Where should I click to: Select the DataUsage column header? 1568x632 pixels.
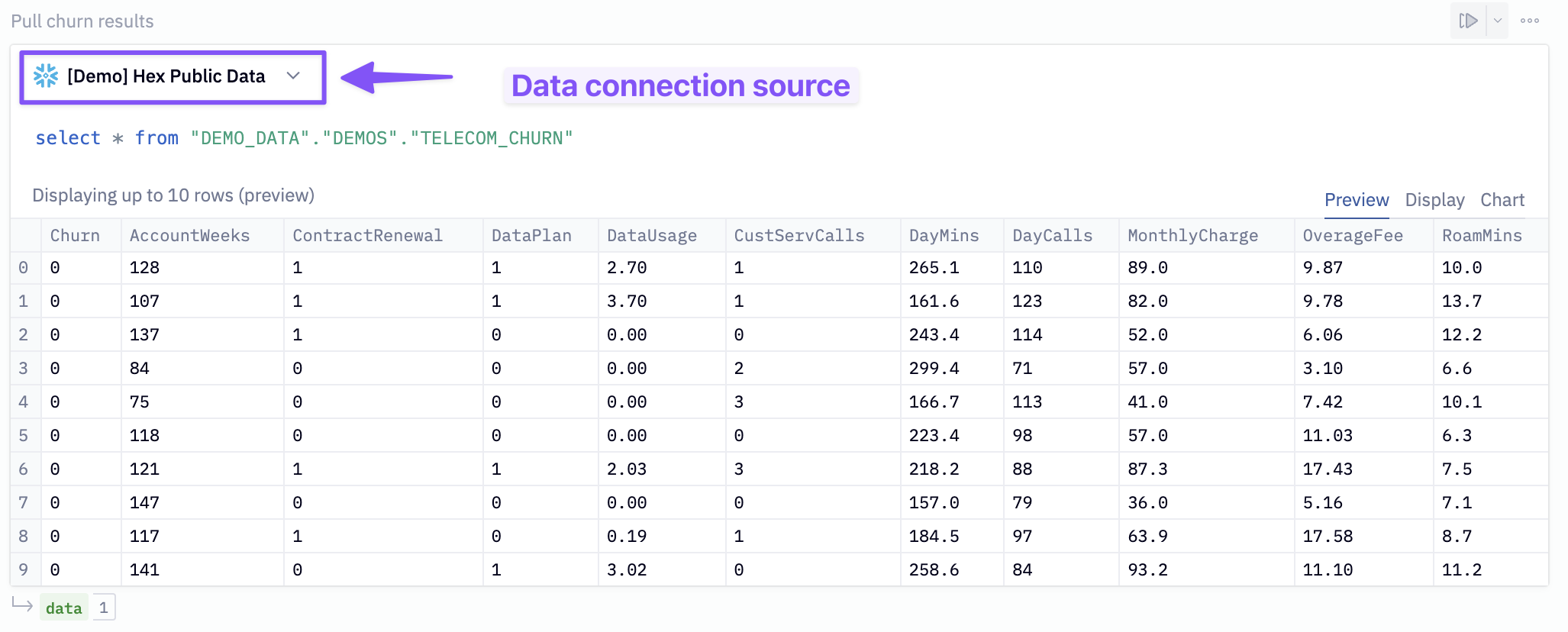tap(651, 236)
